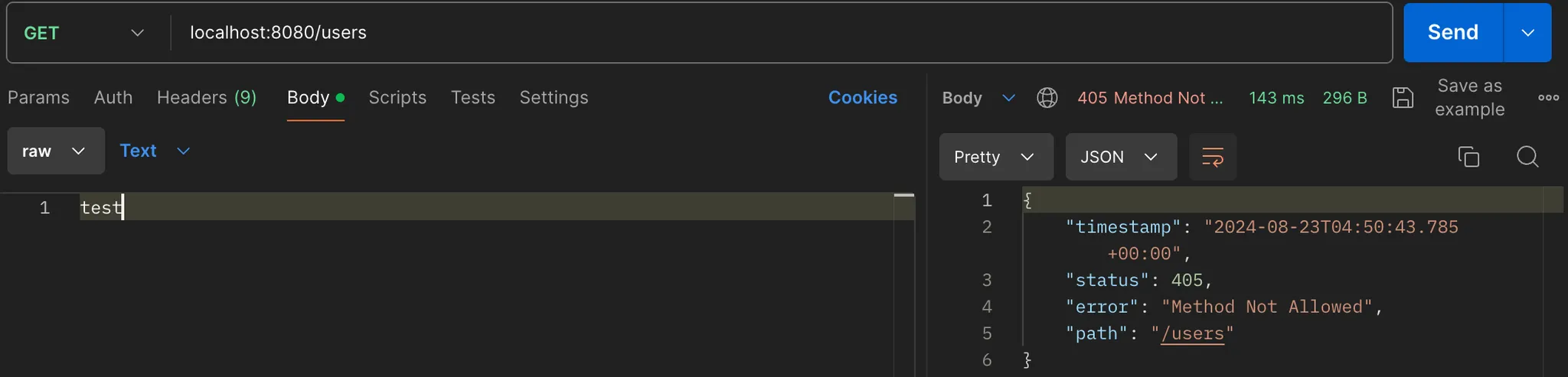Screen dimensions: 1568x377
Task: Expand the Send button arrow options
Action: (1527, 33)
